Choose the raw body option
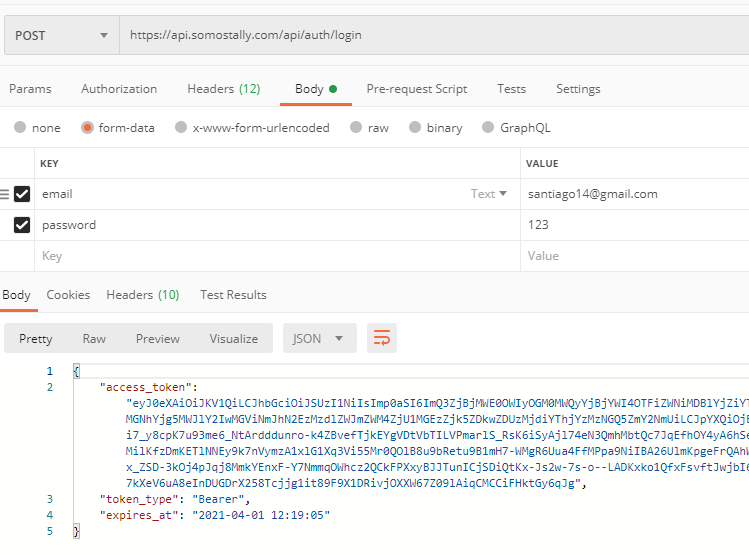 coord(356,128)
